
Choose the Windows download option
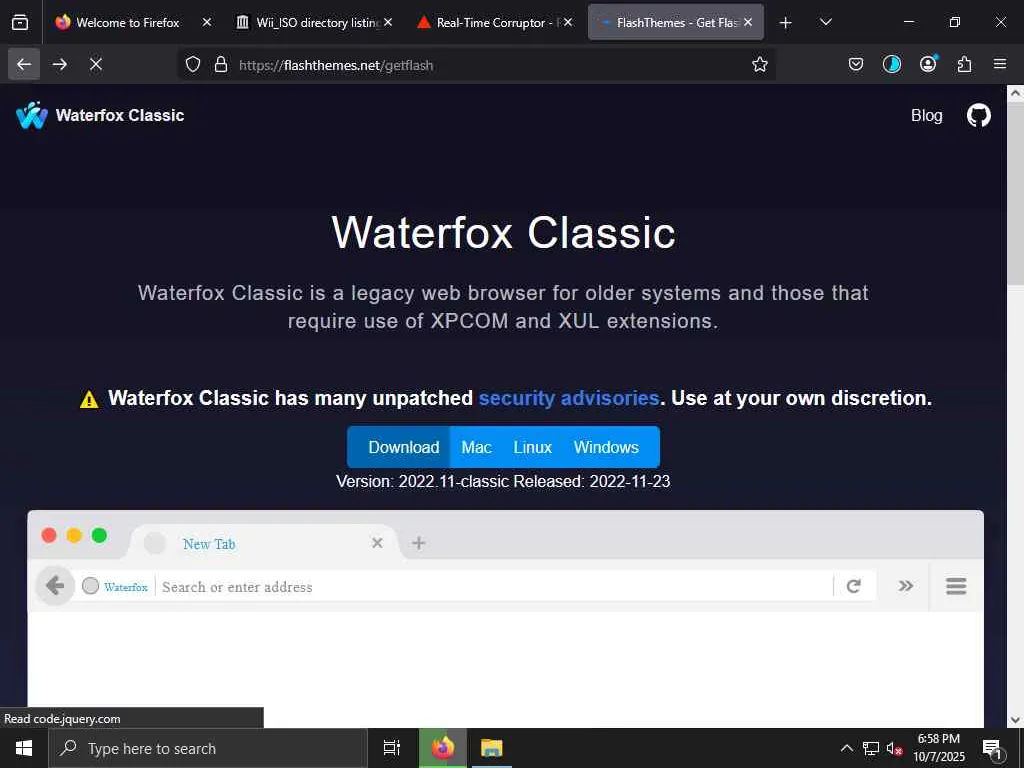point(606,447)
